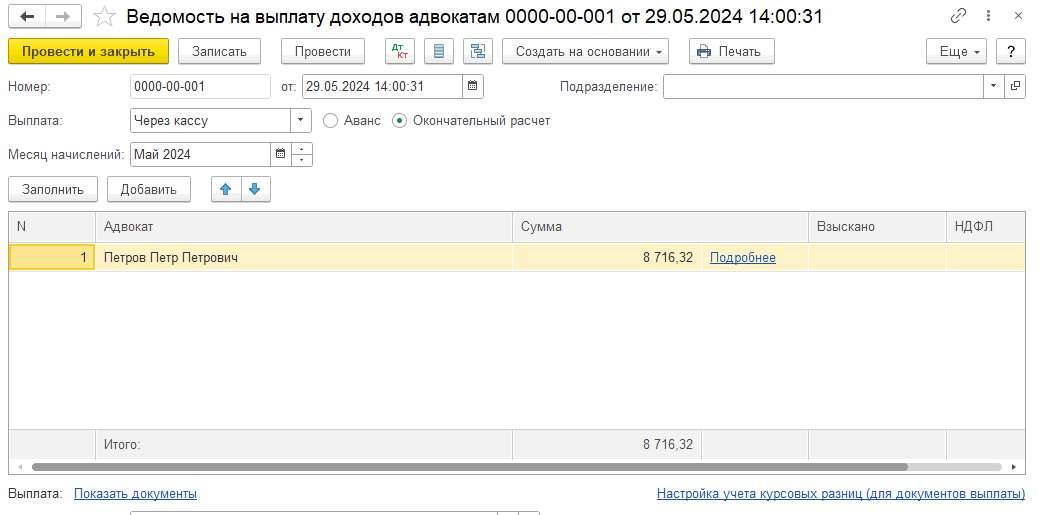This screenshot has width=1039, height=515.
Task: Show Дт/Кт accounting entries icon
Action: (400, 52)
